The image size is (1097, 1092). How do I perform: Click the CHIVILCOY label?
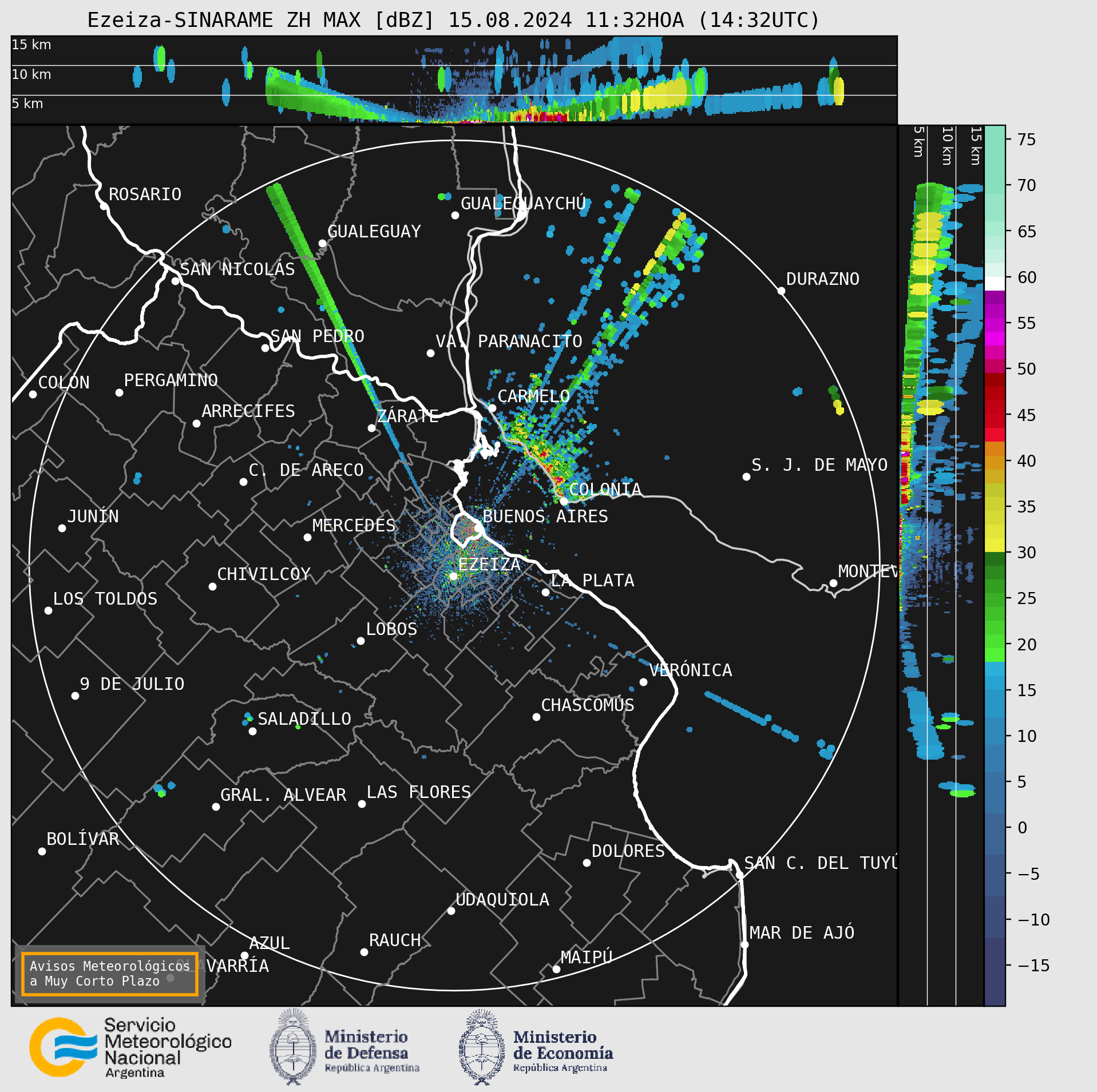pyautogui.click(x=264, y=574)
